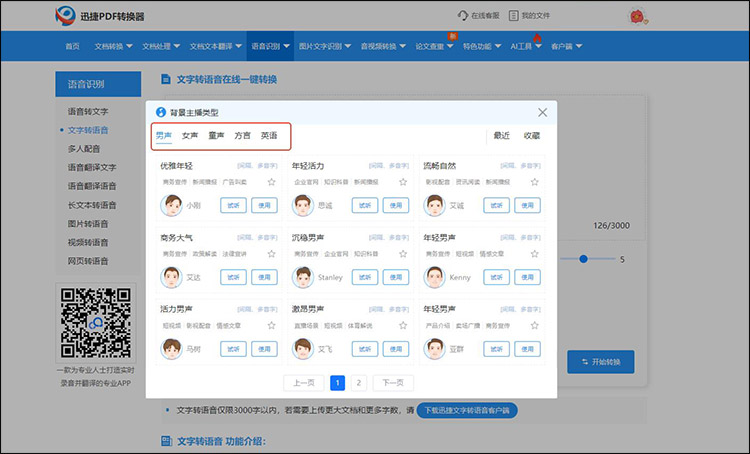This screenshot has height=454, width=750.
Task: Click 下载迅捷文字转语音客户端 button
Action: pyautogui.click(x=467, y=410)
